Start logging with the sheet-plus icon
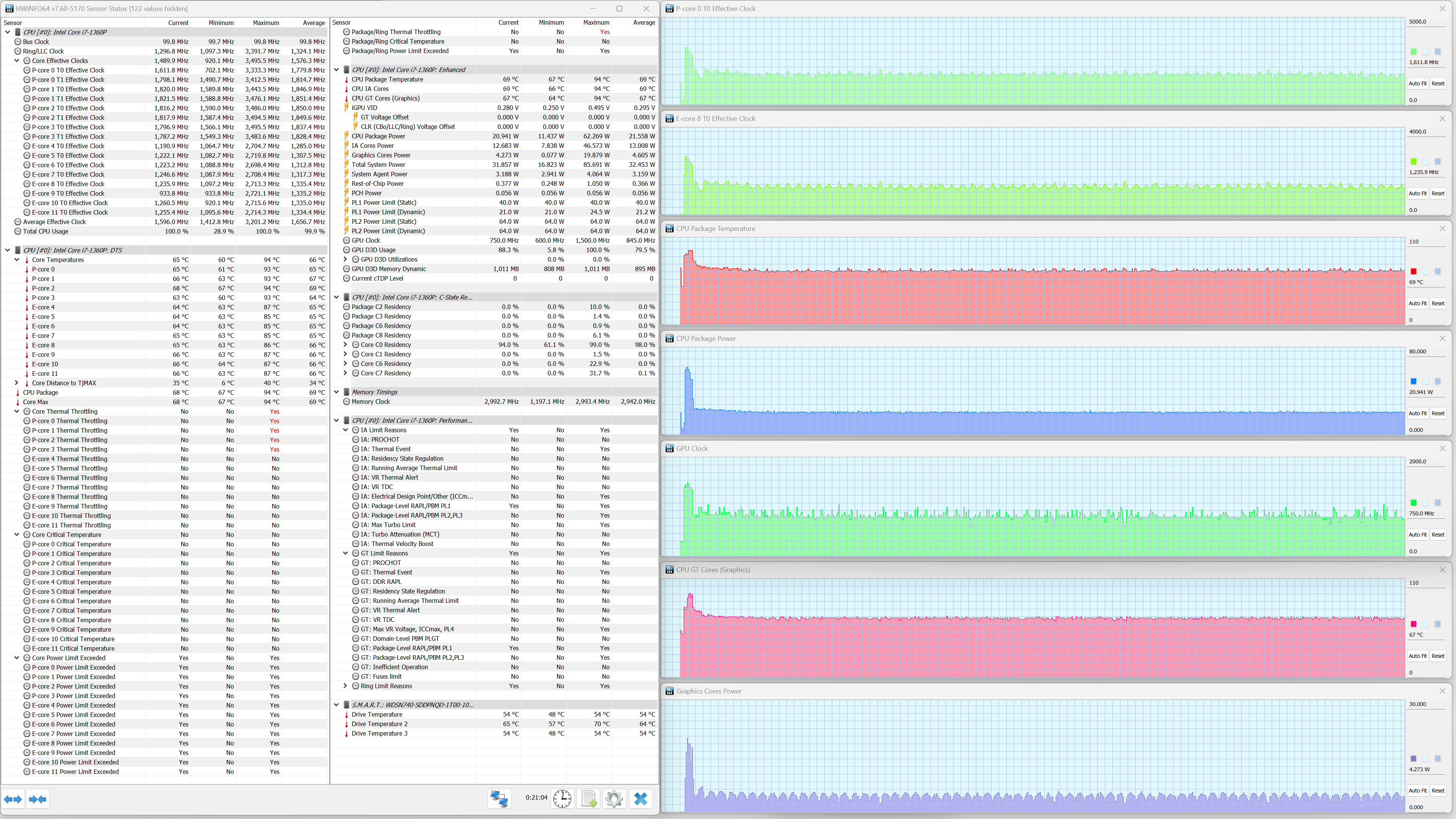1456x819 pixels. point(588,798)
